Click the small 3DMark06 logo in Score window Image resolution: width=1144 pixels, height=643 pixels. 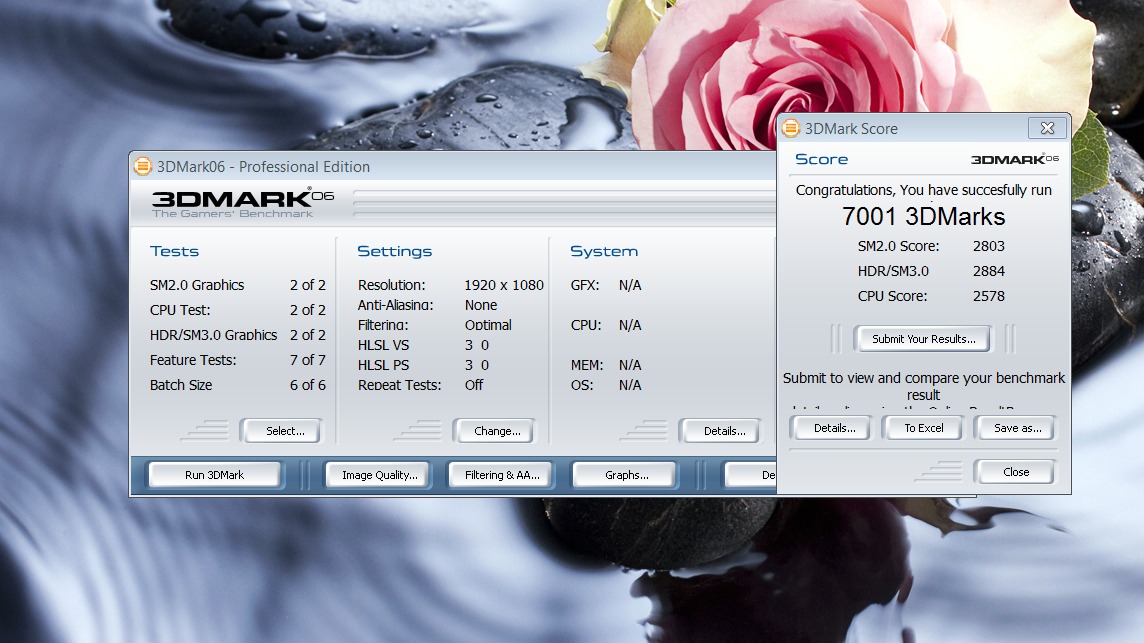pyautogui.click(x=1014, y=159)
